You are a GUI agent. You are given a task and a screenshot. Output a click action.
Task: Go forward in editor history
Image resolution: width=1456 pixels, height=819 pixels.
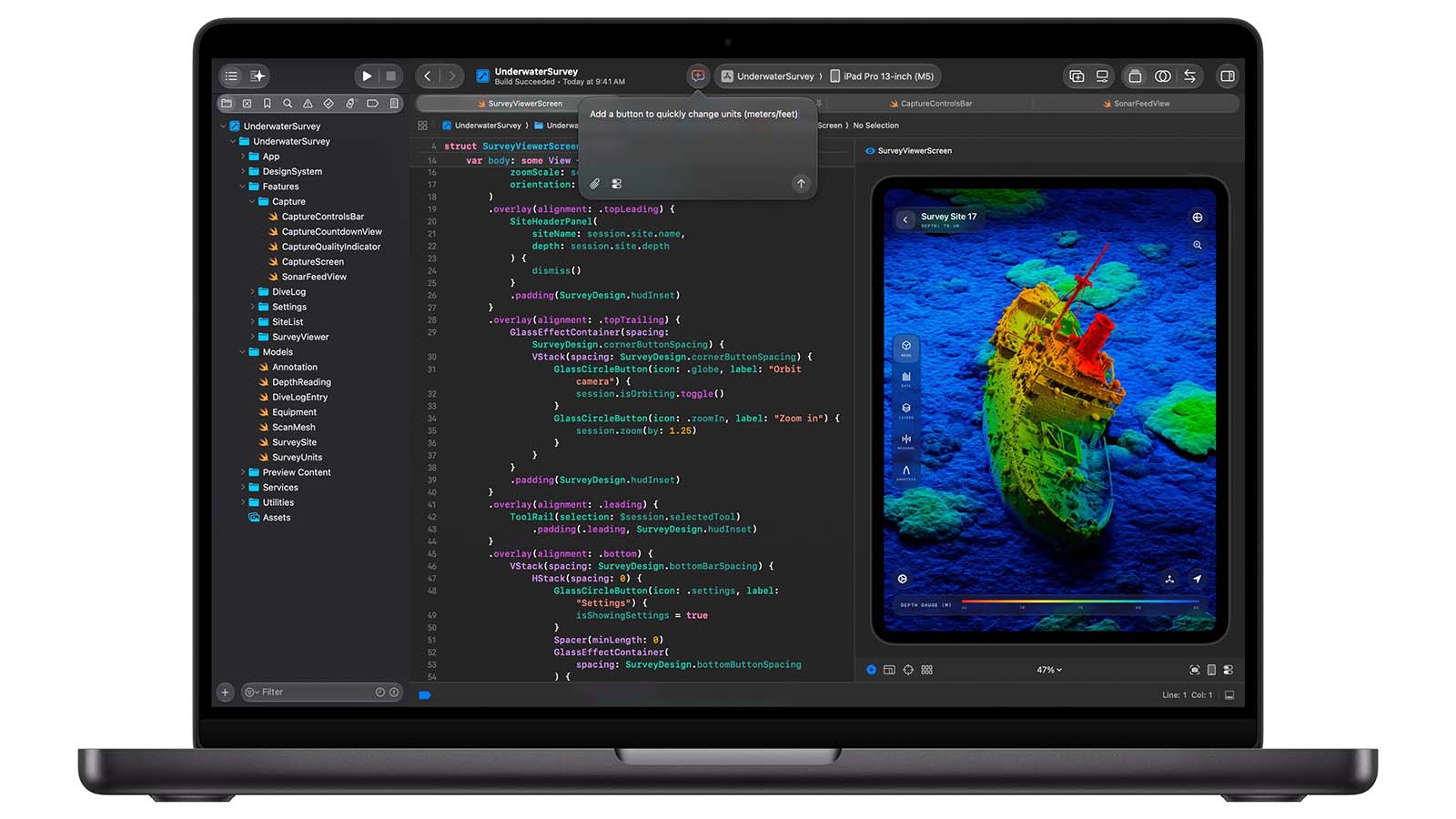451,76
